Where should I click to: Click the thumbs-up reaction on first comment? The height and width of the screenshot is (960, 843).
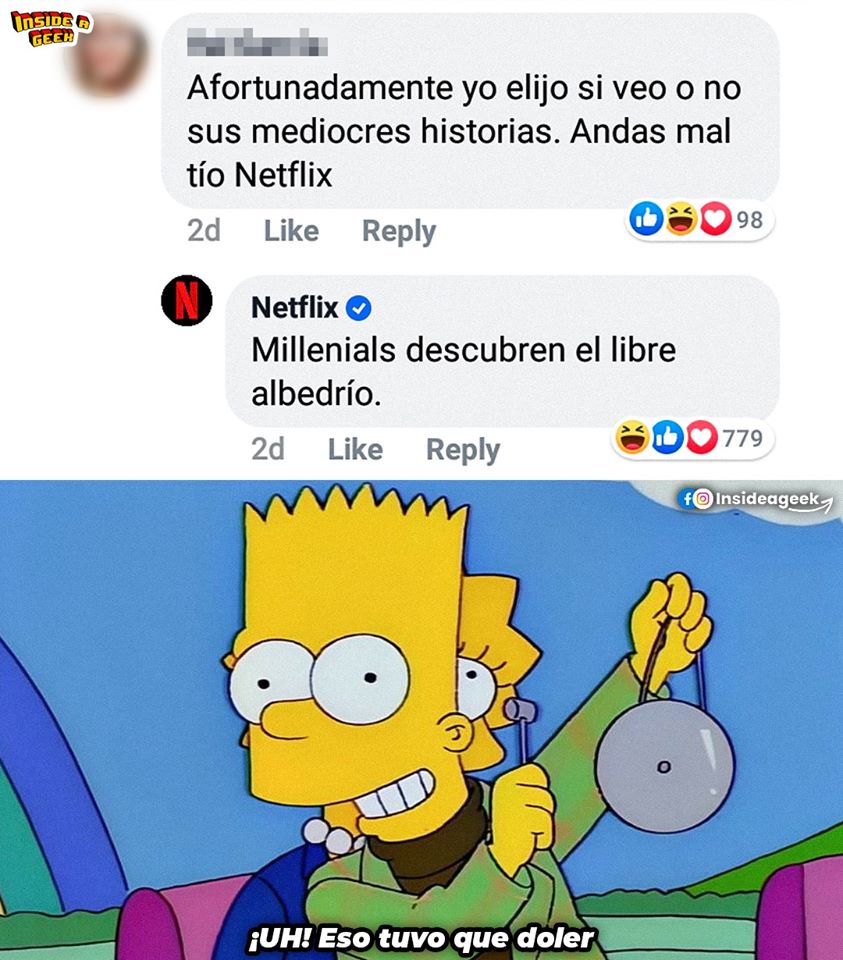(646, 219)
